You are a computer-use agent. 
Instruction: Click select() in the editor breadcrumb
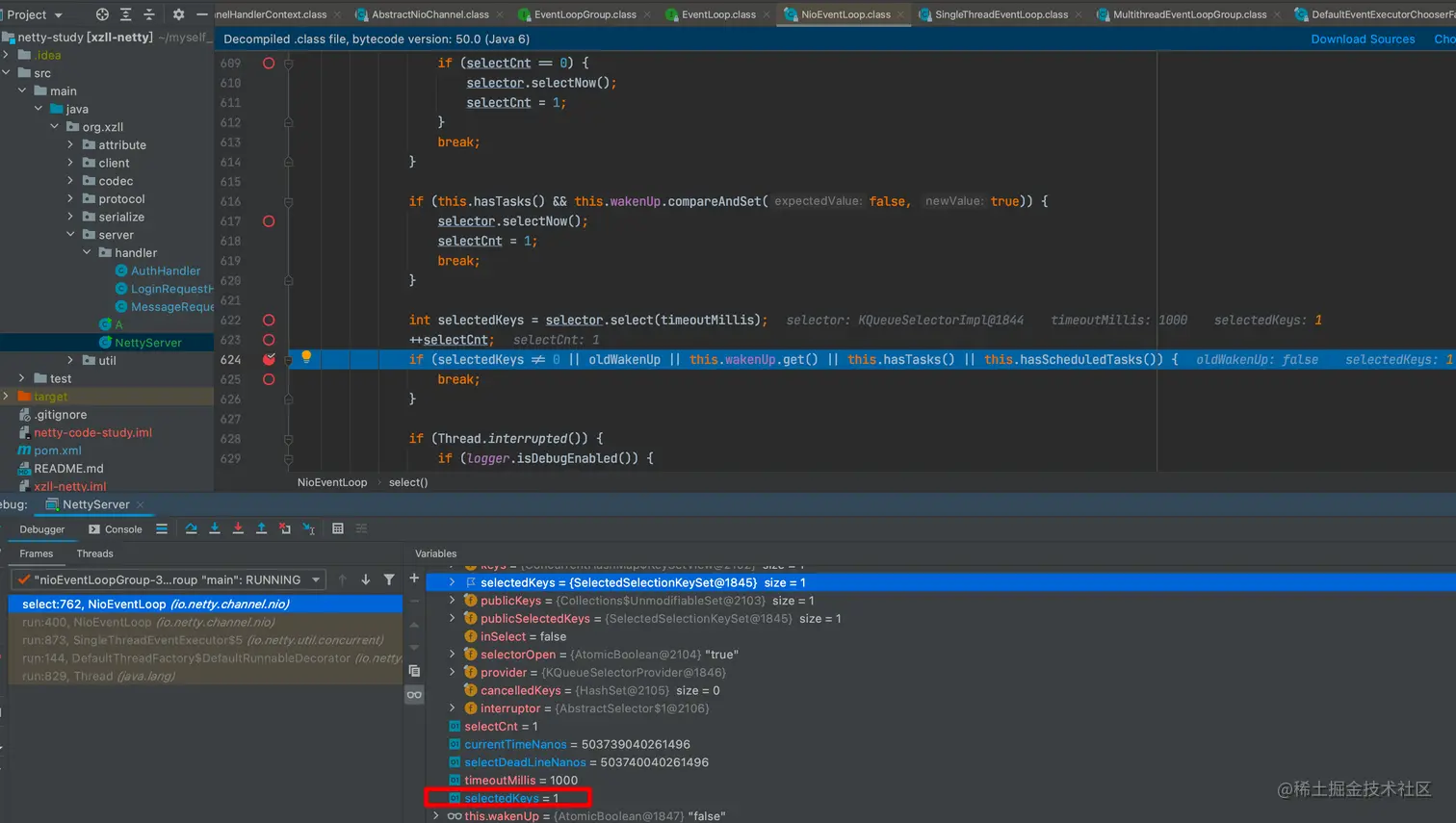coord(408,482)
